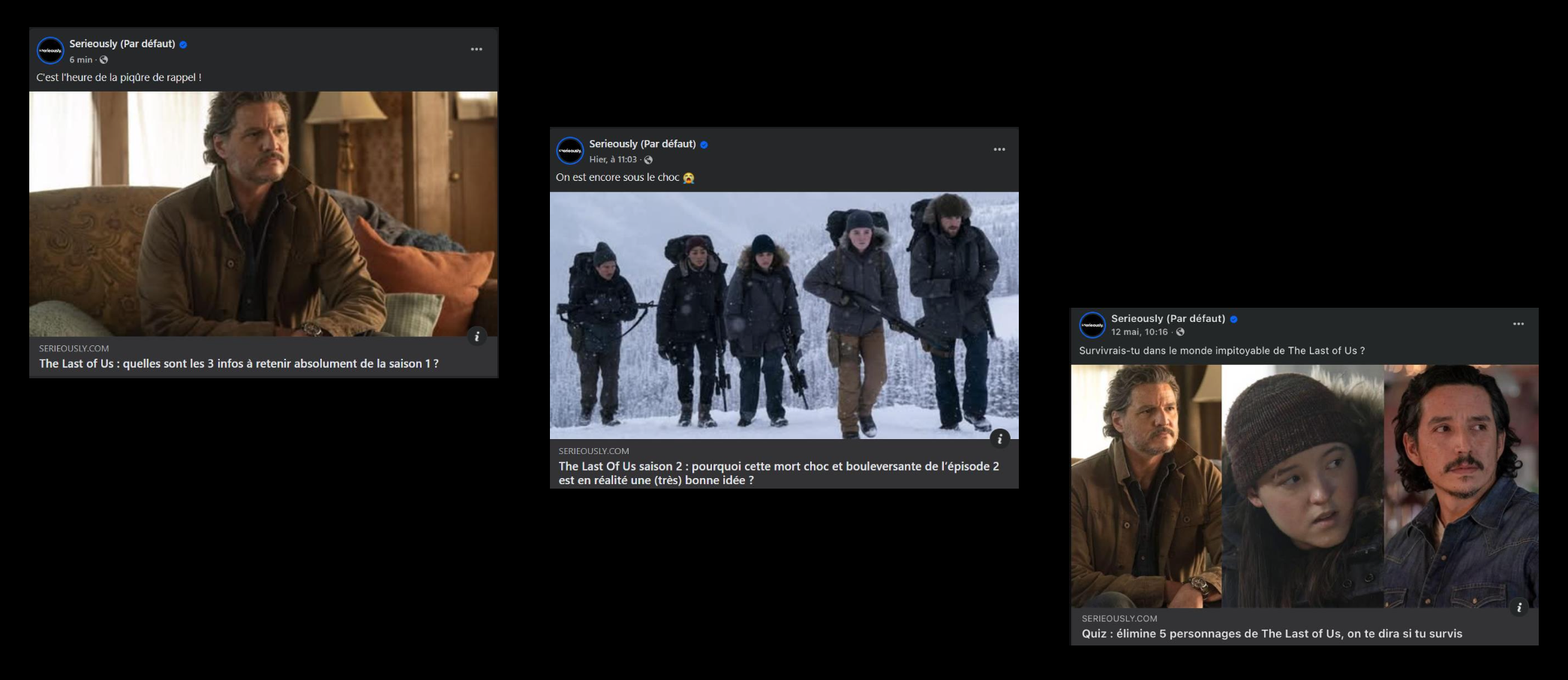Open the "12 mai, 10:16" timestamp link
This screenshot has height=680, width=1568.
[1139, 332]
